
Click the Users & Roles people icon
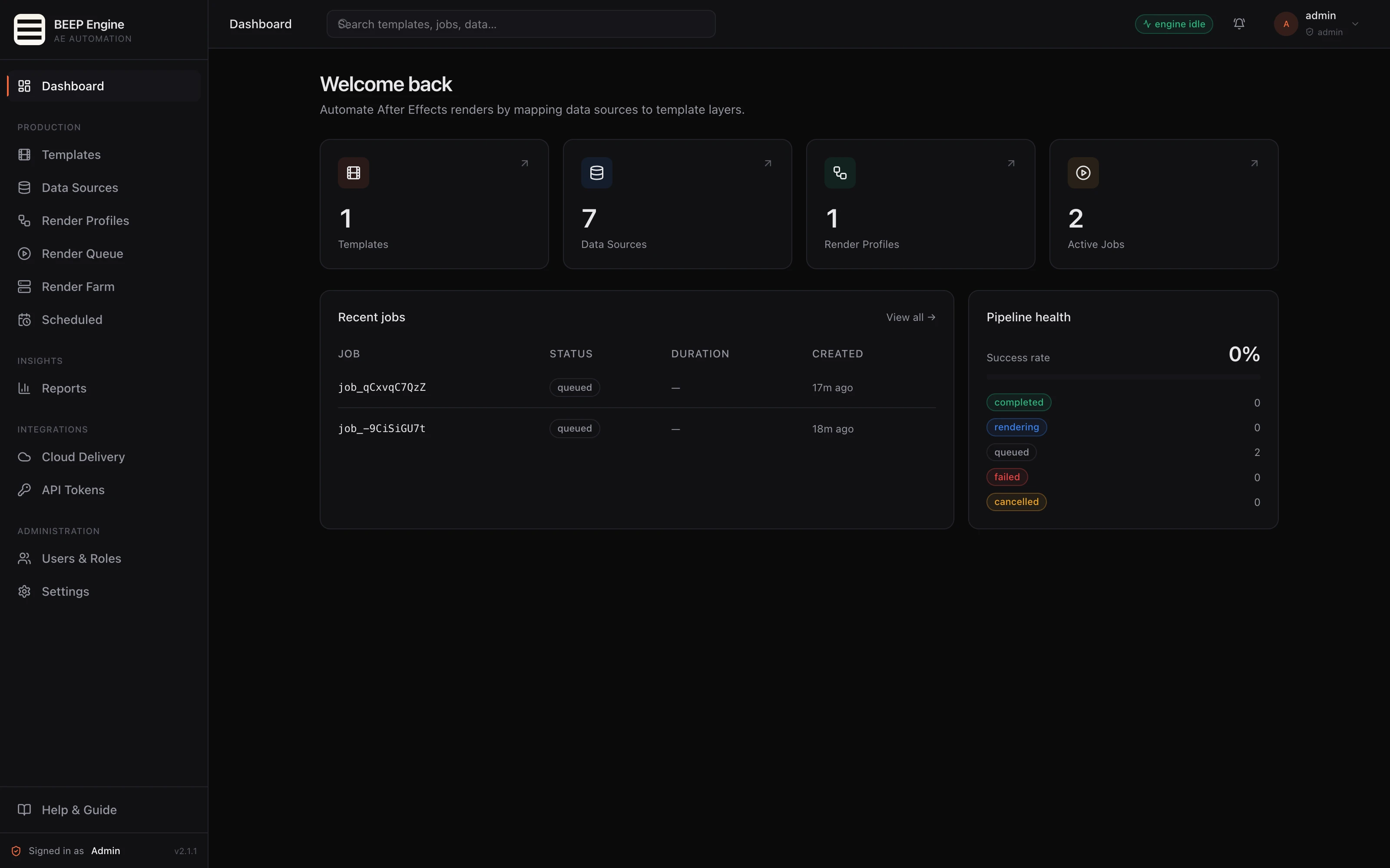tap(24, 558)
